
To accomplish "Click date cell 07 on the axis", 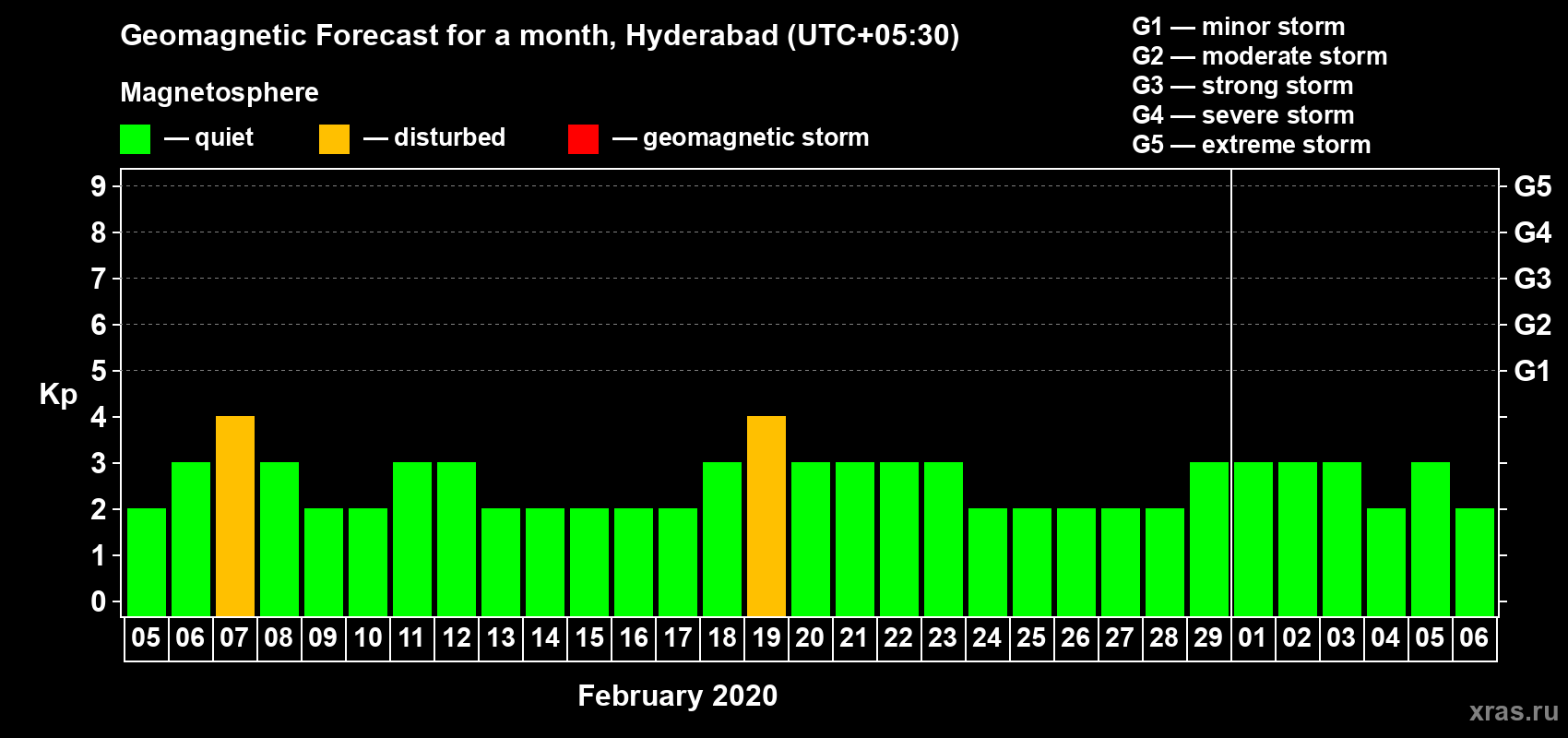I will pyautogui.click(x=235, y=638).
